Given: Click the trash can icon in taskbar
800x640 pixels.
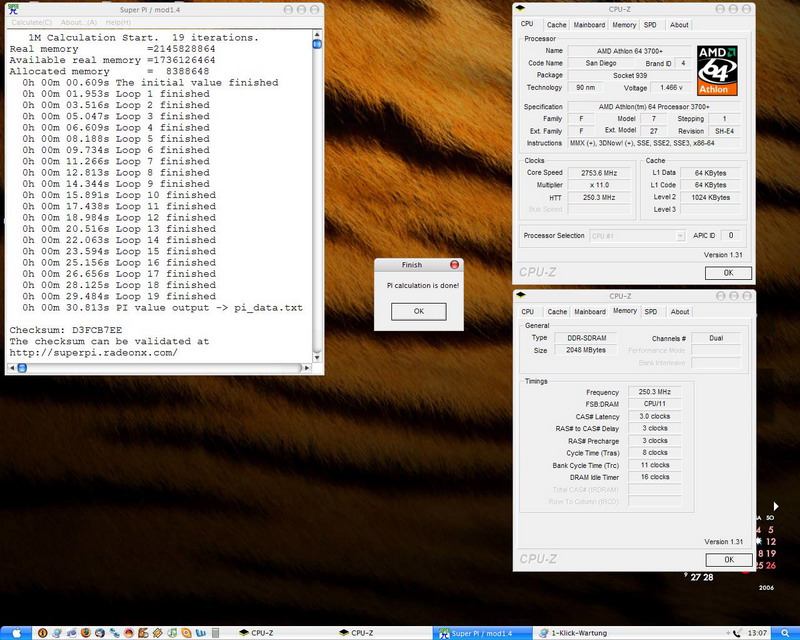Looking at the screenshot, I should (x=215, y=633).
